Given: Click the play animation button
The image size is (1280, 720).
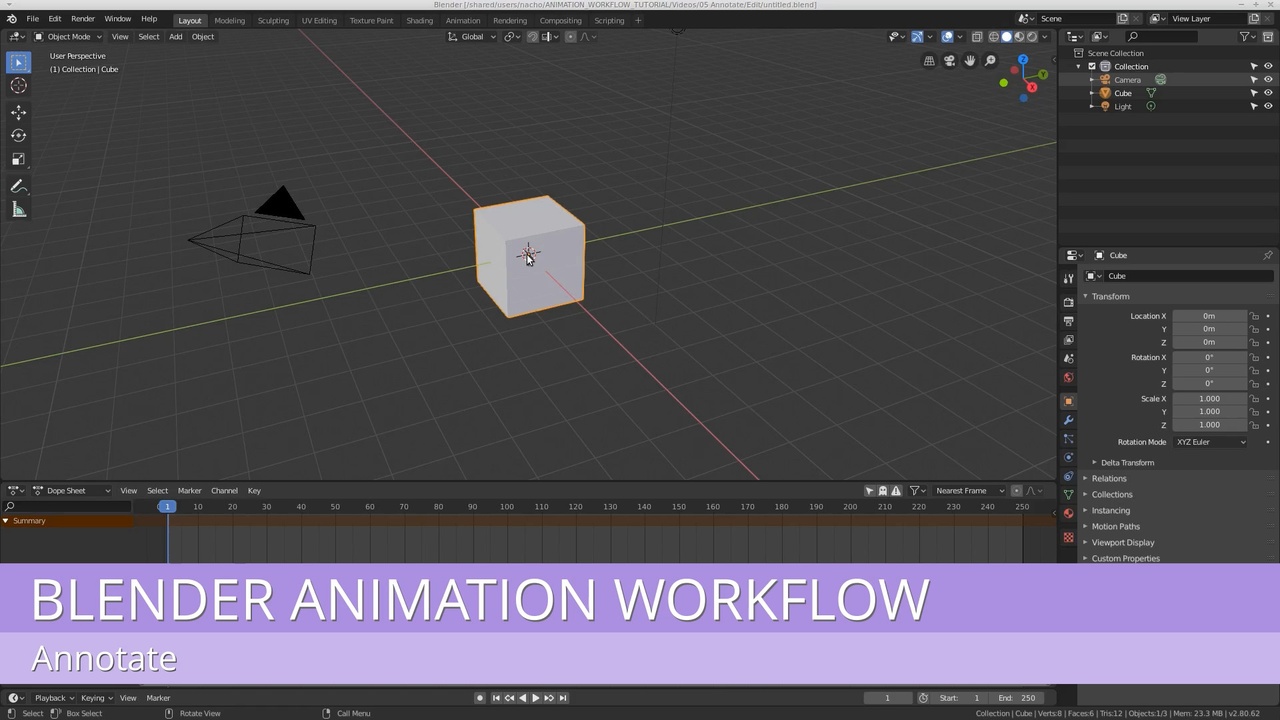Looking at the screenshot, I should 535,698.
